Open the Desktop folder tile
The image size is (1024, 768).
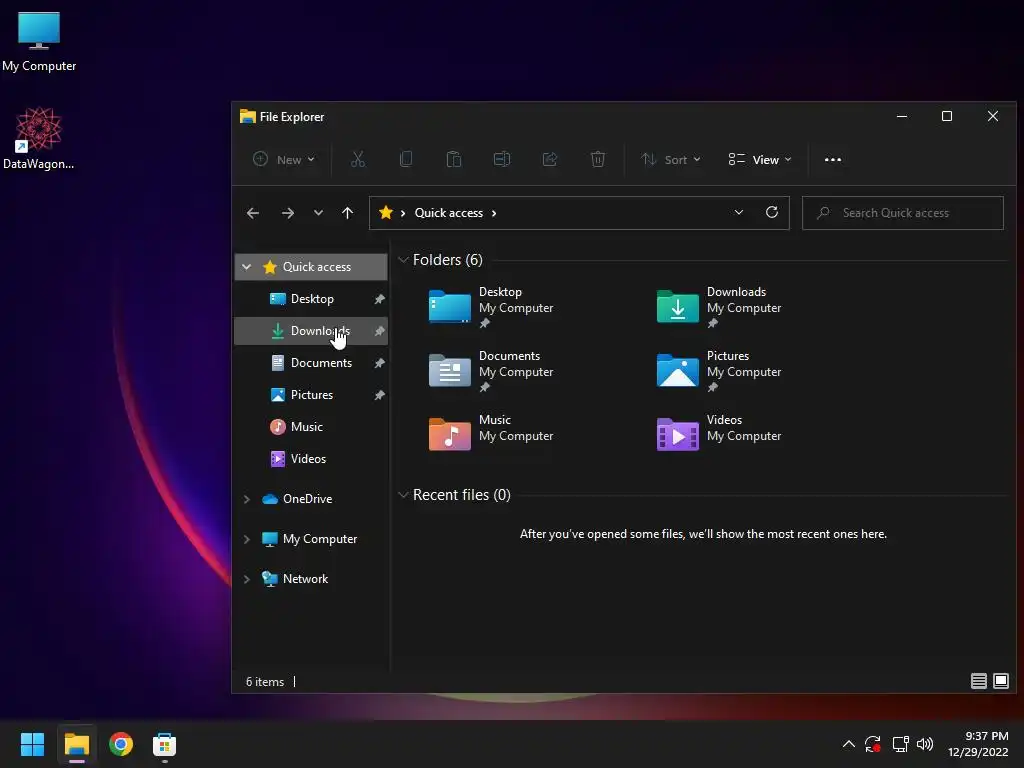tap(491, 307)
